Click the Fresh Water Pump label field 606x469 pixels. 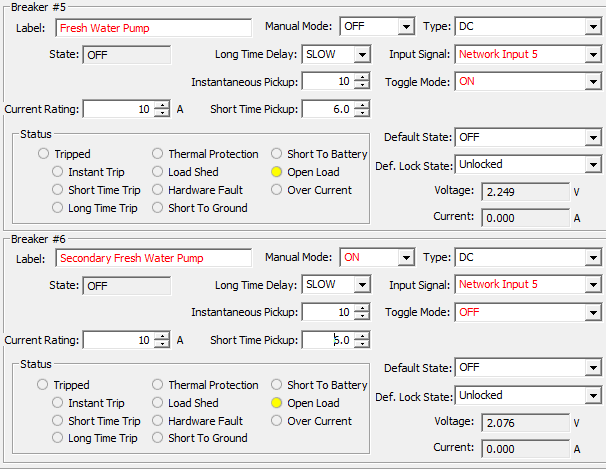[x=153, y=28]
